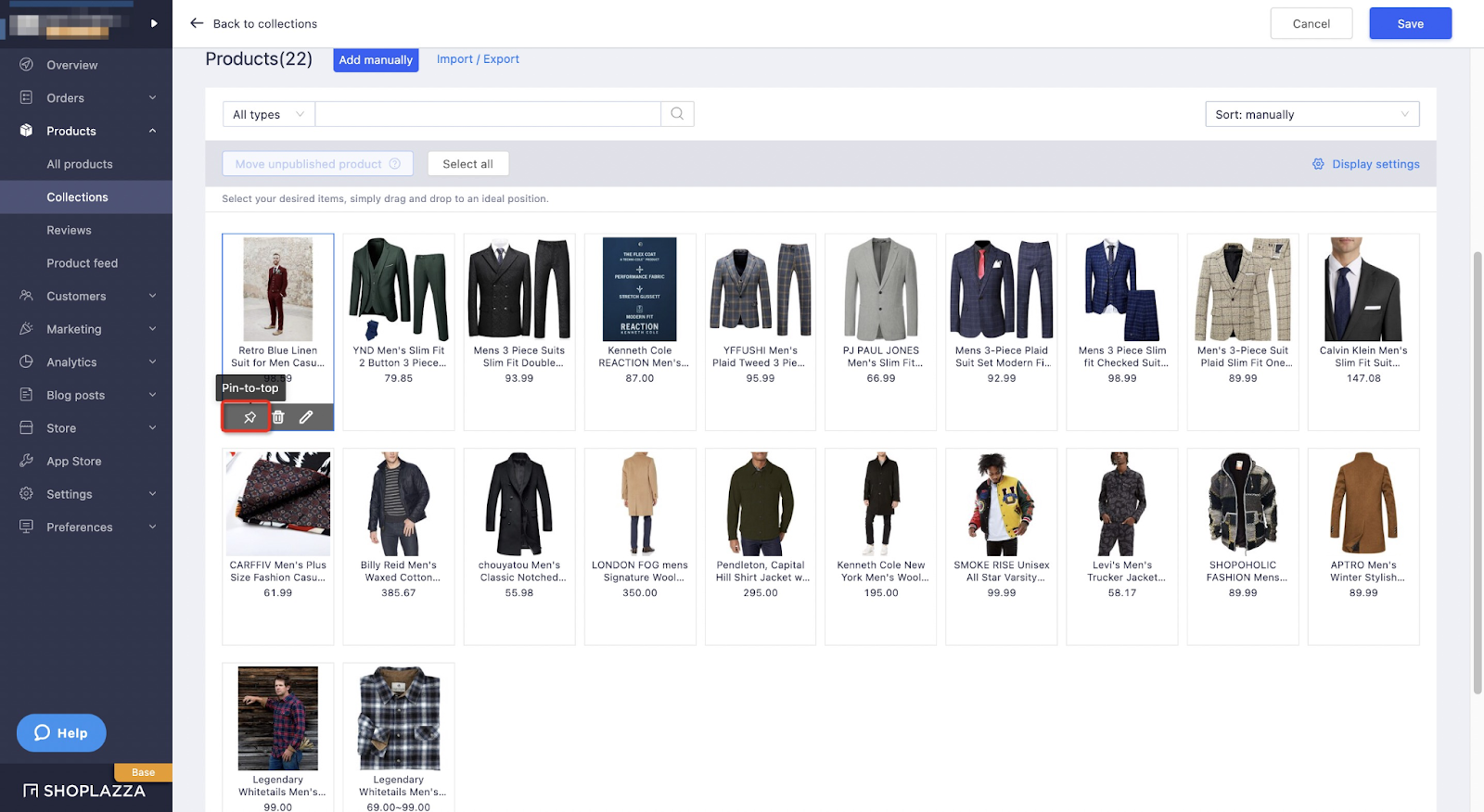Click the product search input field
The image size is (1484, 812).
(488, 114)
